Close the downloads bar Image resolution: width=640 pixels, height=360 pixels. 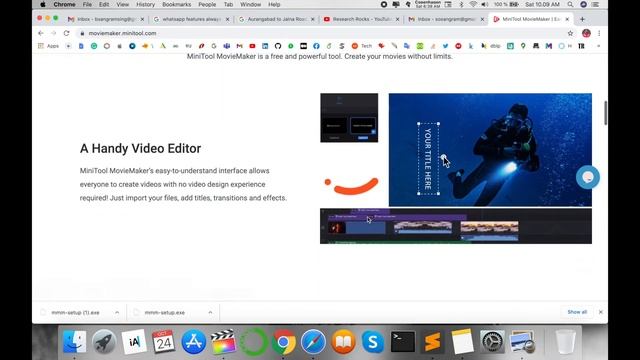coord(600,312)
